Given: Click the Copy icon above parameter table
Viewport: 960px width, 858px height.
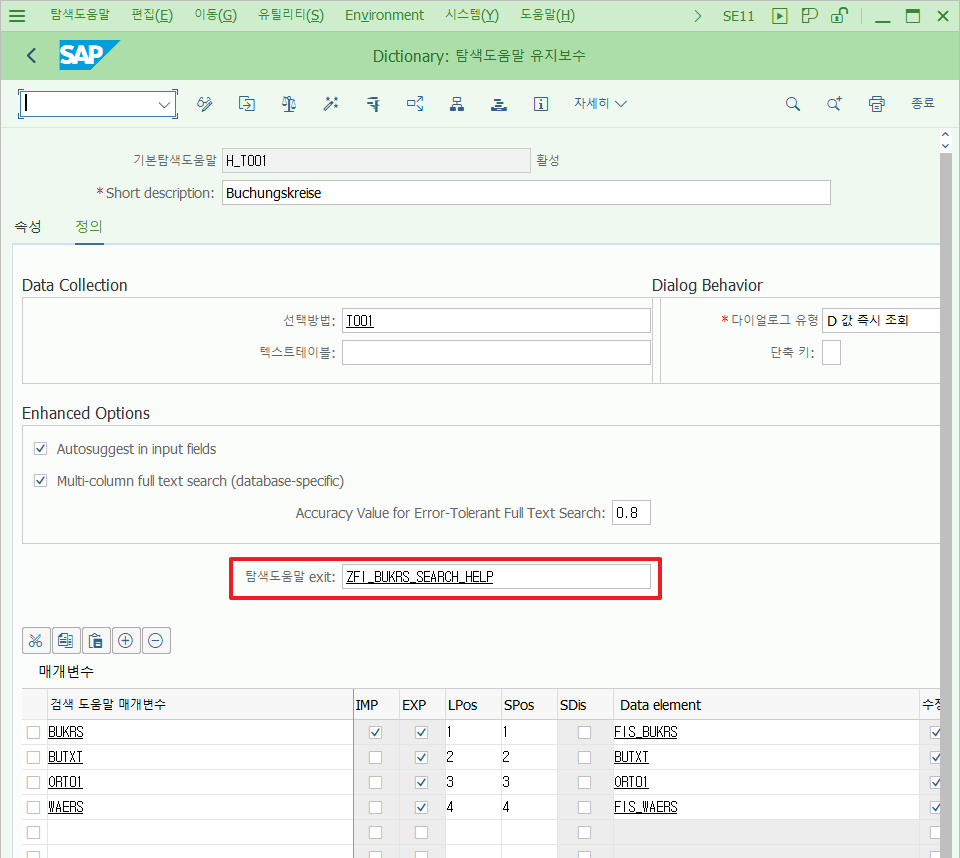Looking at the screenshot, I should coord(66,641).
